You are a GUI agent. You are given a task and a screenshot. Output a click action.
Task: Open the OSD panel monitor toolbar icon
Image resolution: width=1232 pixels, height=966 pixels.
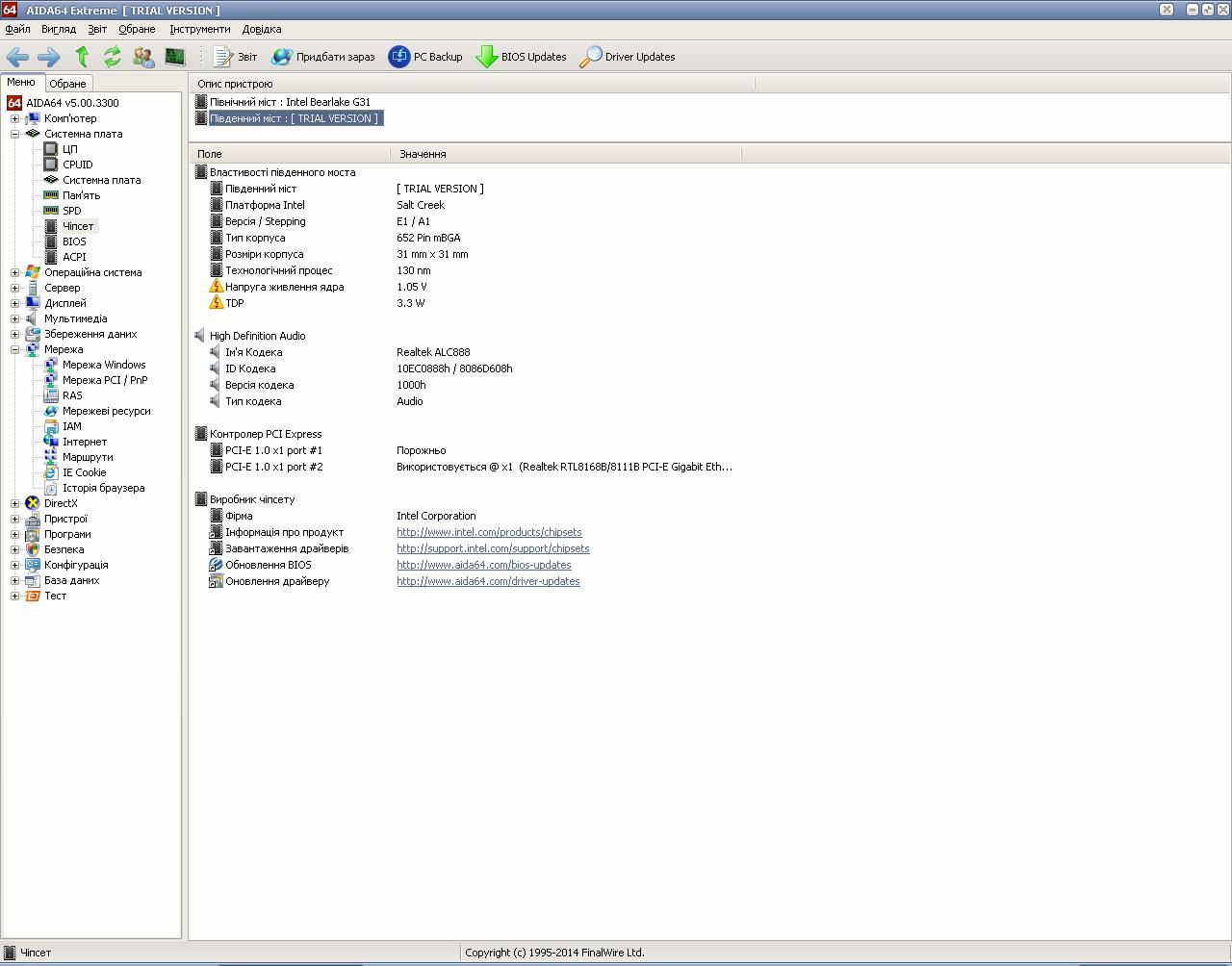[x=174, y=57]
